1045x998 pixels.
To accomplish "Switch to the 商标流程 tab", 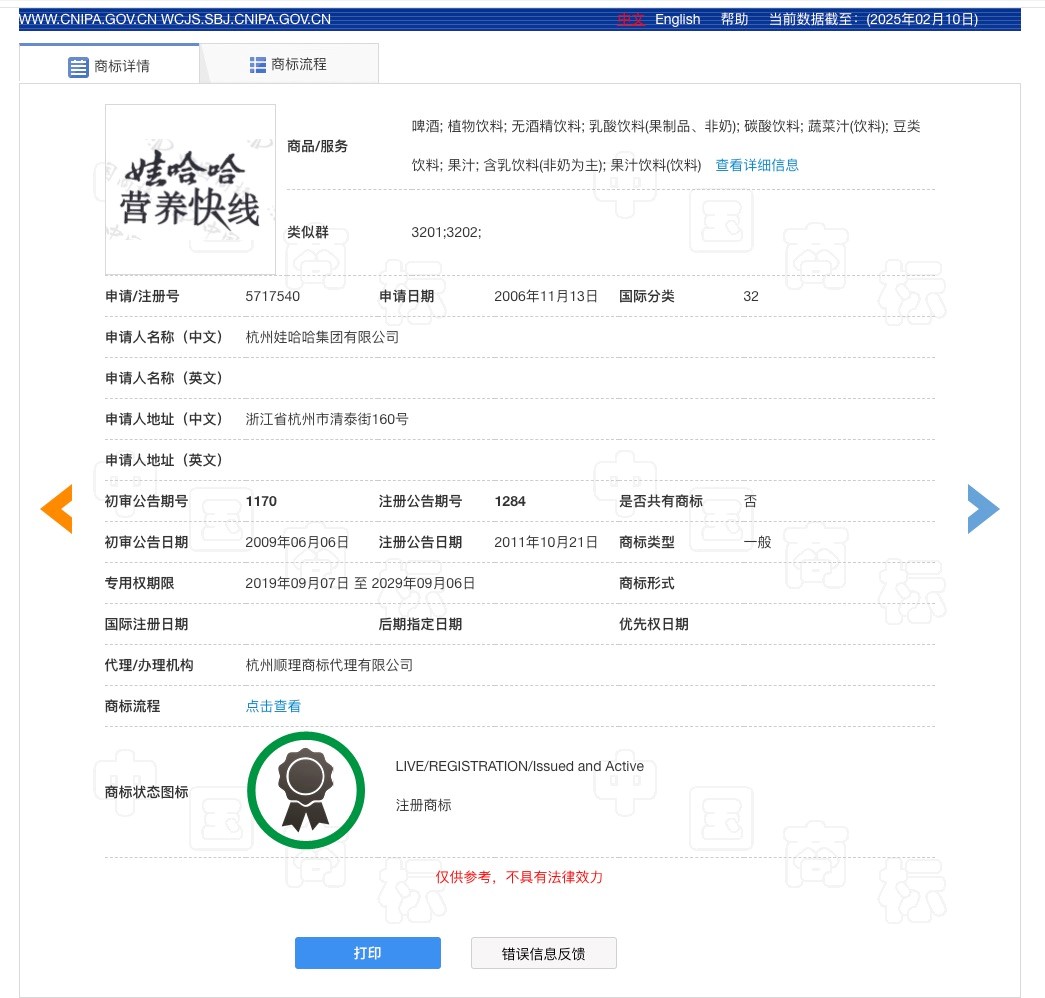I will (289, 64).
